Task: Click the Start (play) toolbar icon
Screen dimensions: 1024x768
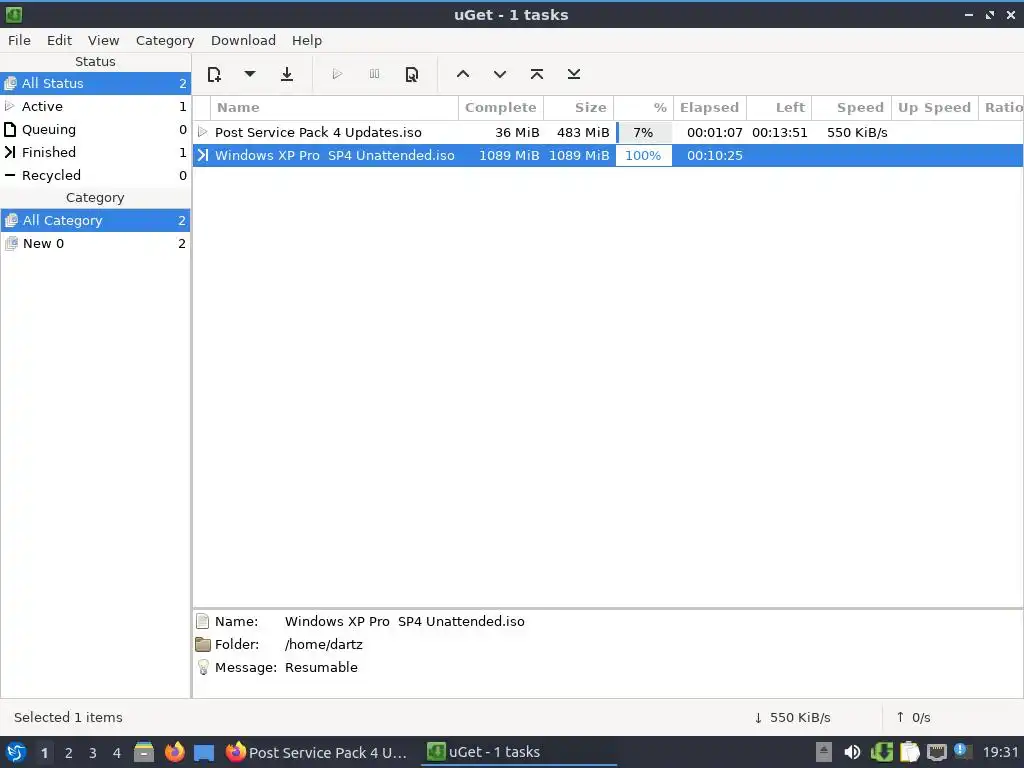Action: (337, 74)
